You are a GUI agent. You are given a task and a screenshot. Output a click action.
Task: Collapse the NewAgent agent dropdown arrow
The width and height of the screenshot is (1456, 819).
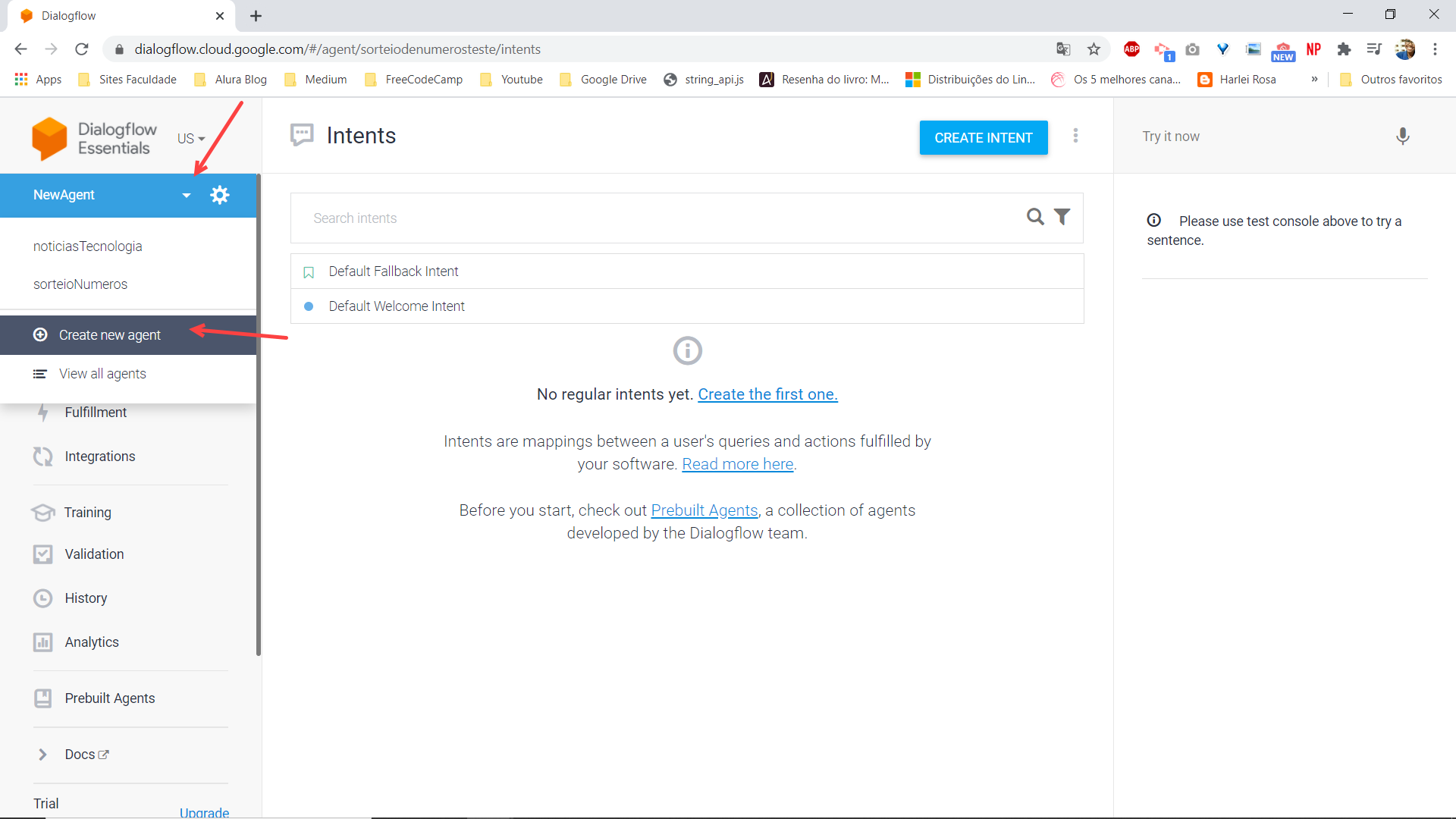[x=186, y=196]
